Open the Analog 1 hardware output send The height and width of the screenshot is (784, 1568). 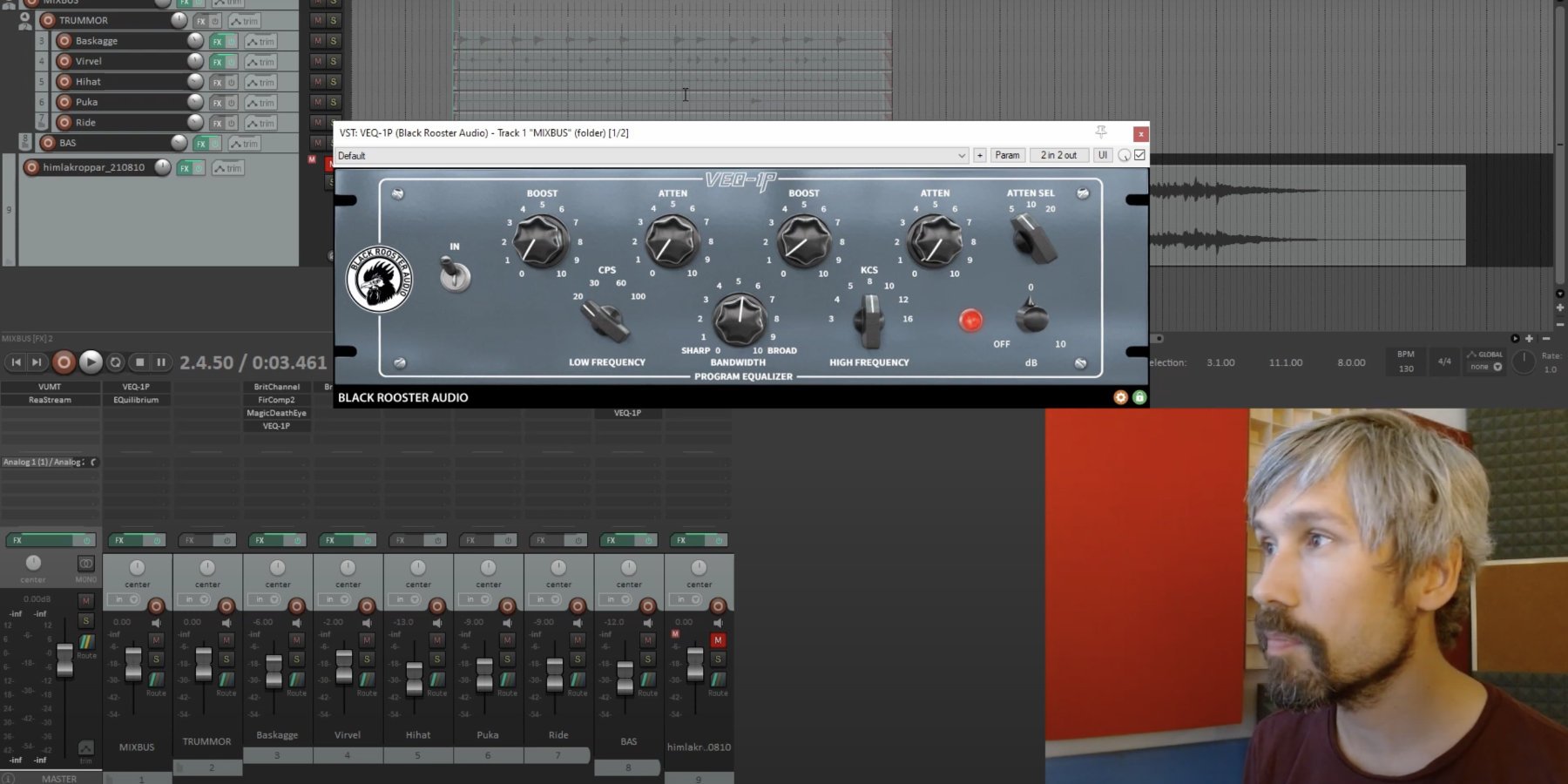pyautogui.click(x=50, y=462)
